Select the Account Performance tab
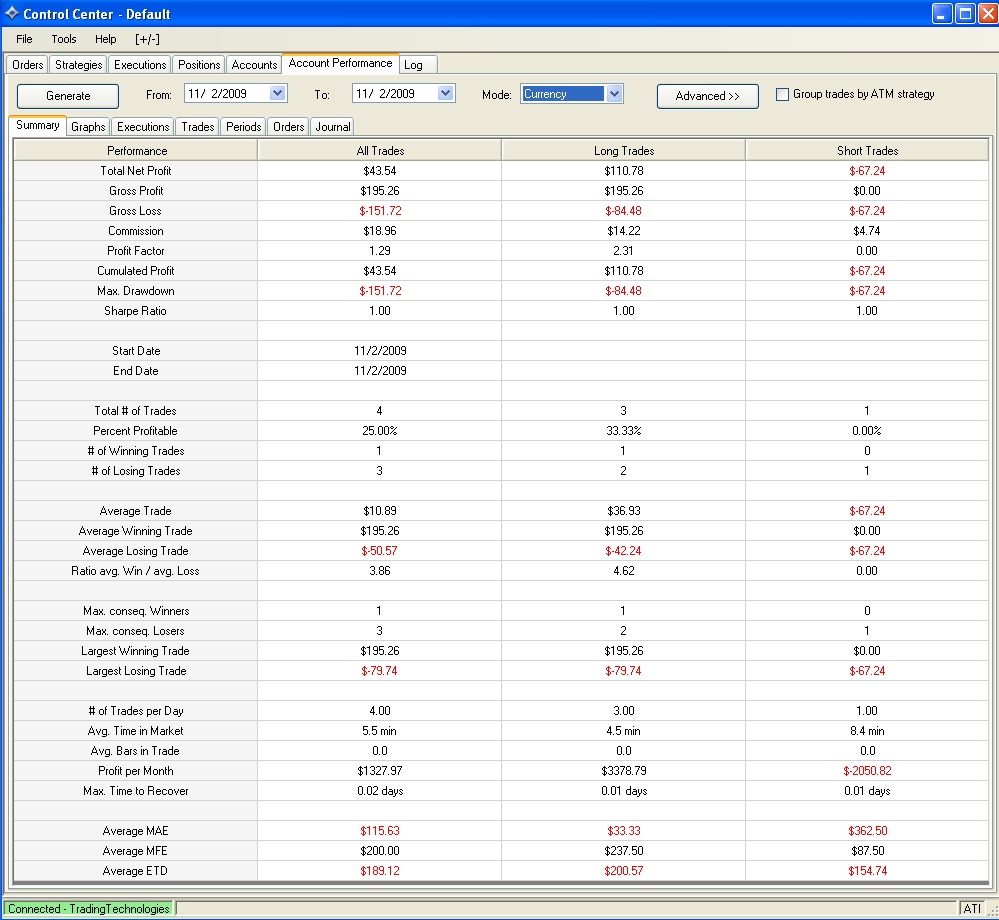Viewport: 999px width, 920px height. [x=340, y=63]
